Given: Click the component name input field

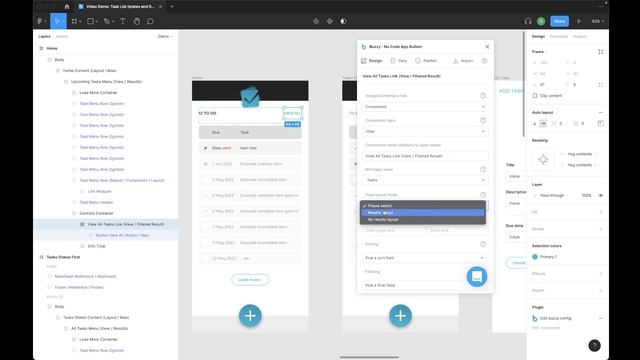Looking at the screenshot, I should (x=424, y=156).
